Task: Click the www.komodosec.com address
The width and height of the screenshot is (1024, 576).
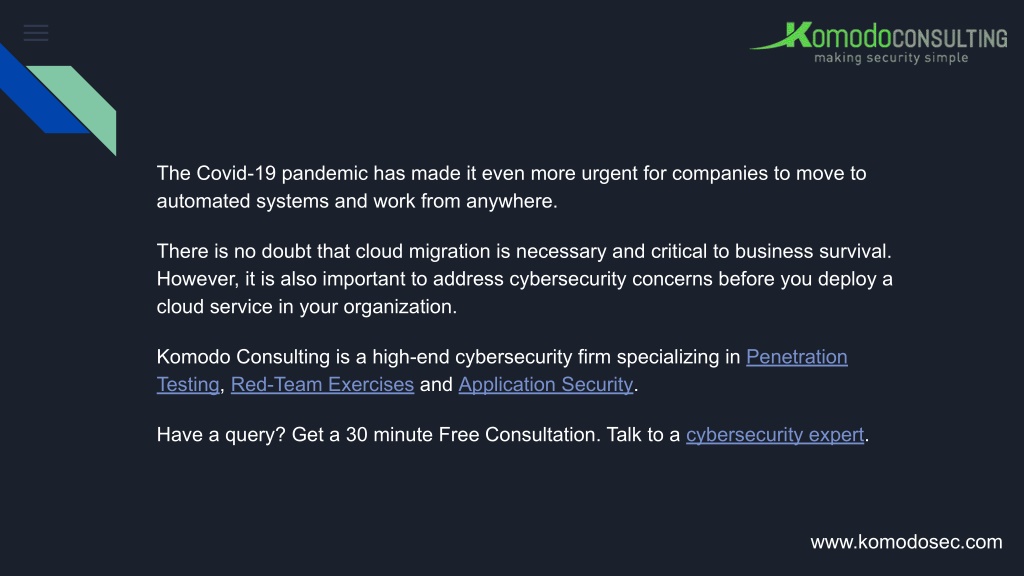Action: tap(906, 542)
